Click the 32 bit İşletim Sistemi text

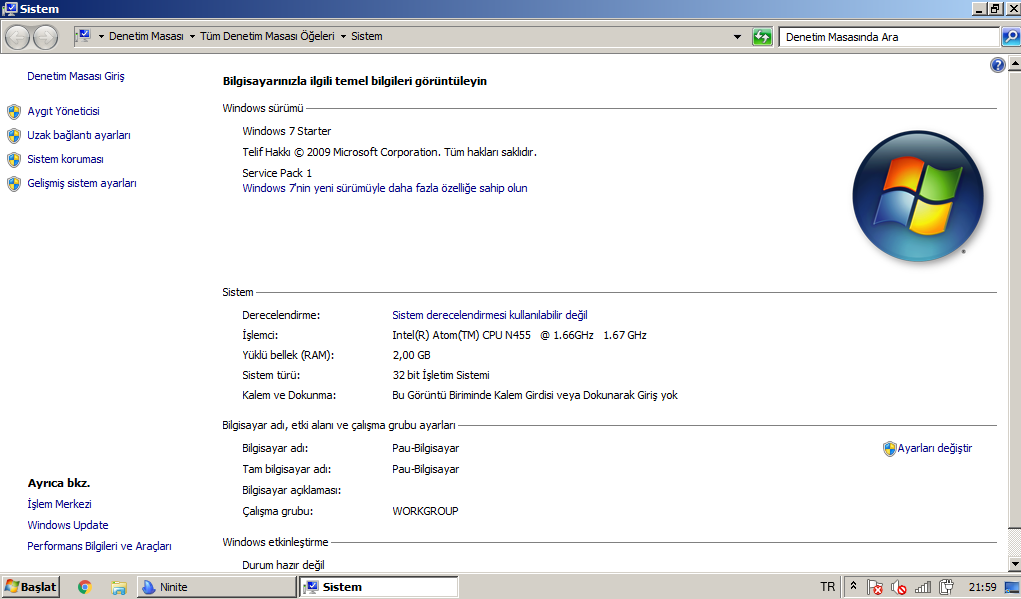(441, 376)
